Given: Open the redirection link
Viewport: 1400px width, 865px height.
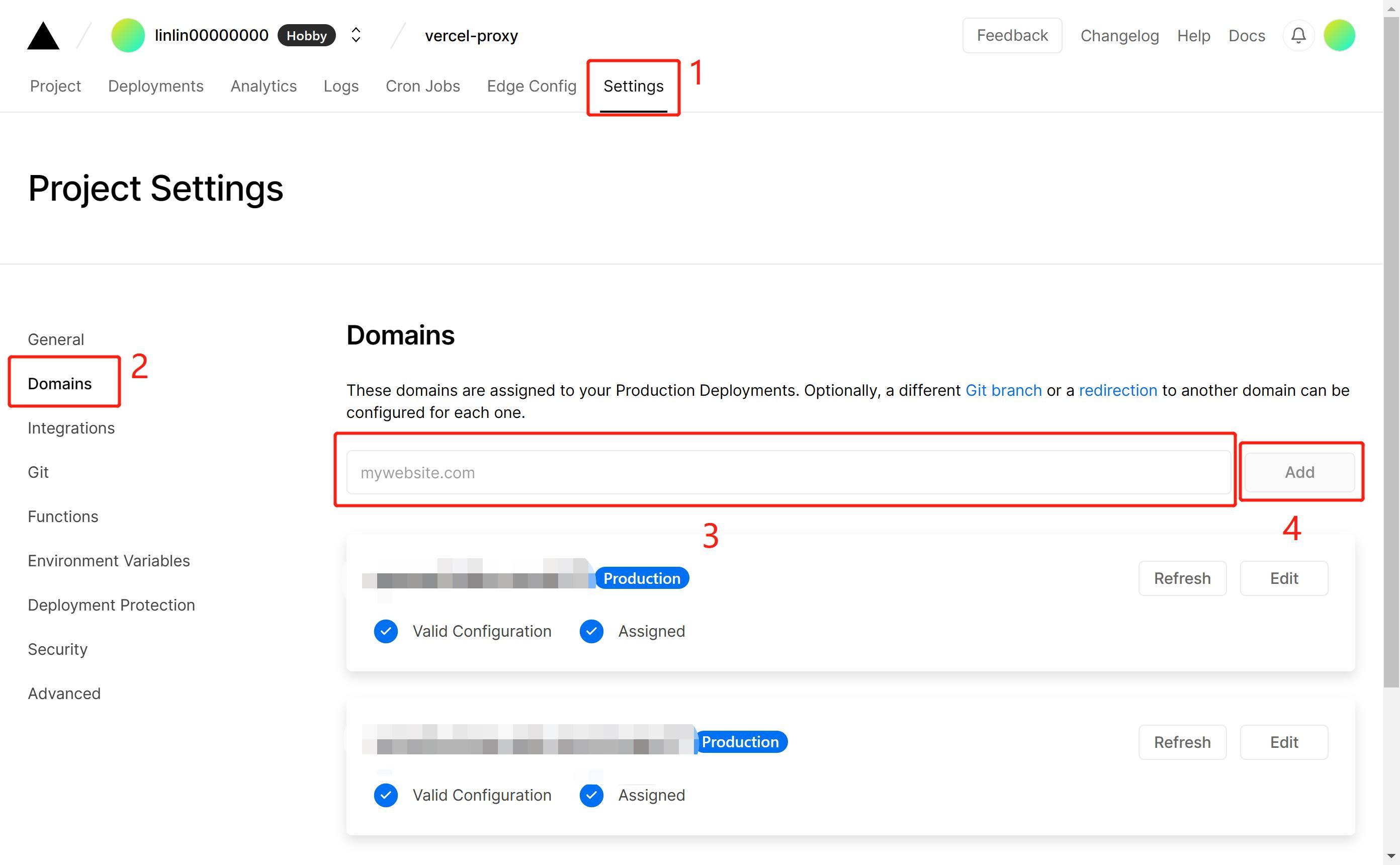Looking at the screenshot, I should click(x=1117, y=390).
